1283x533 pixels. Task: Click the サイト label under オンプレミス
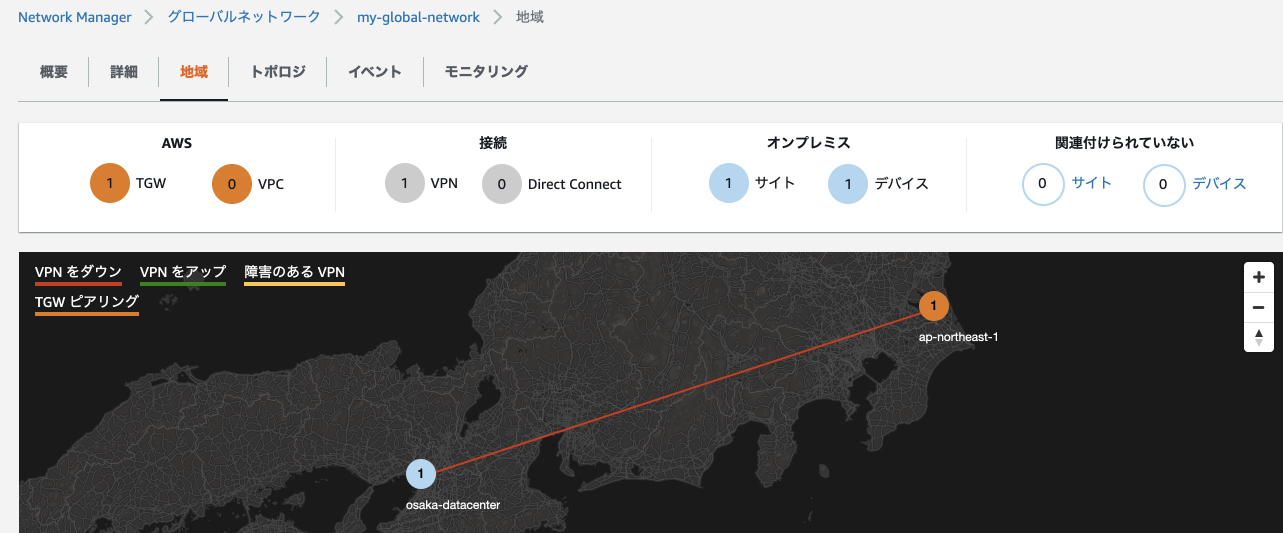pyautogui.click(x=775, y=184)
